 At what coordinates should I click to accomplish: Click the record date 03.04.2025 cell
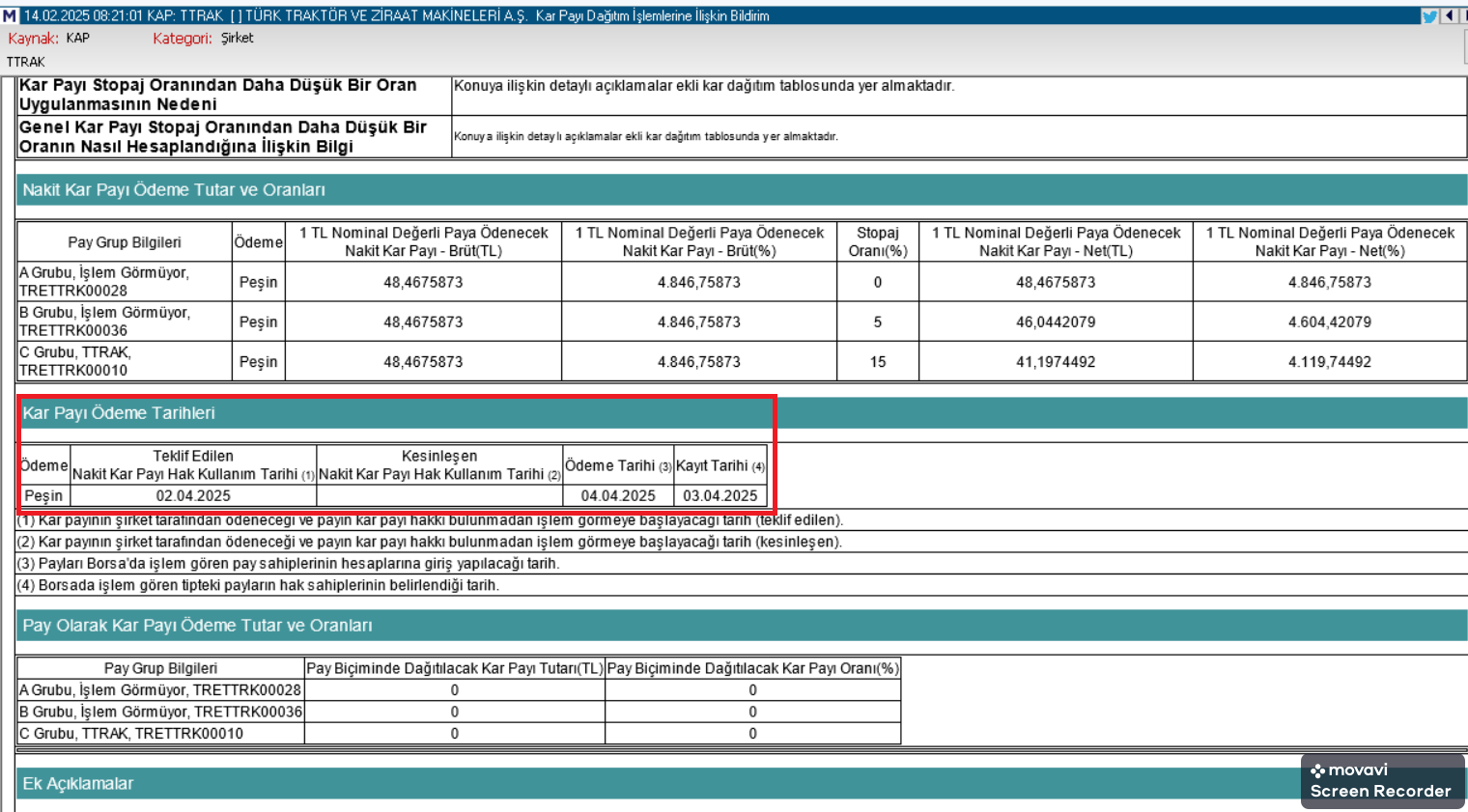point(720,496)
